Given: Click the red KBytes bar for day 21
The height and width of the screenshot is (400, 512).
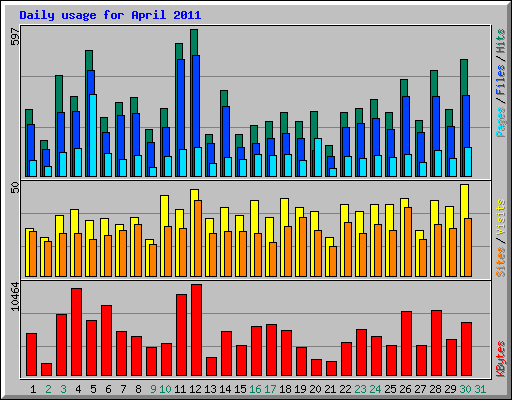Looking at the screenshot, I should click(x=331, y=369).
